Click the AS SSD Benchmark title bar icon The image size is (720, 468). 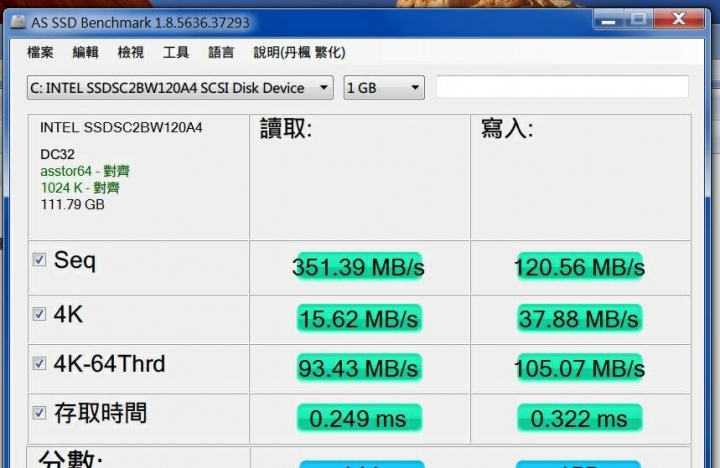tap(18, 22)
